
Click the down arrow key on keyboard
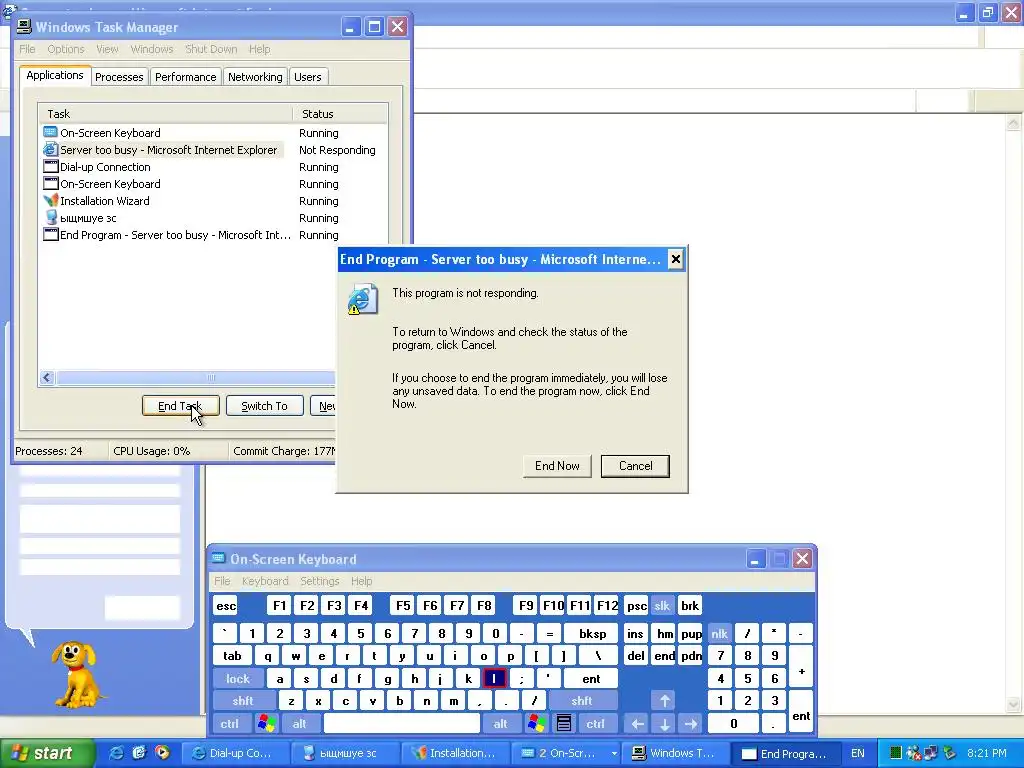pos(664,723)
